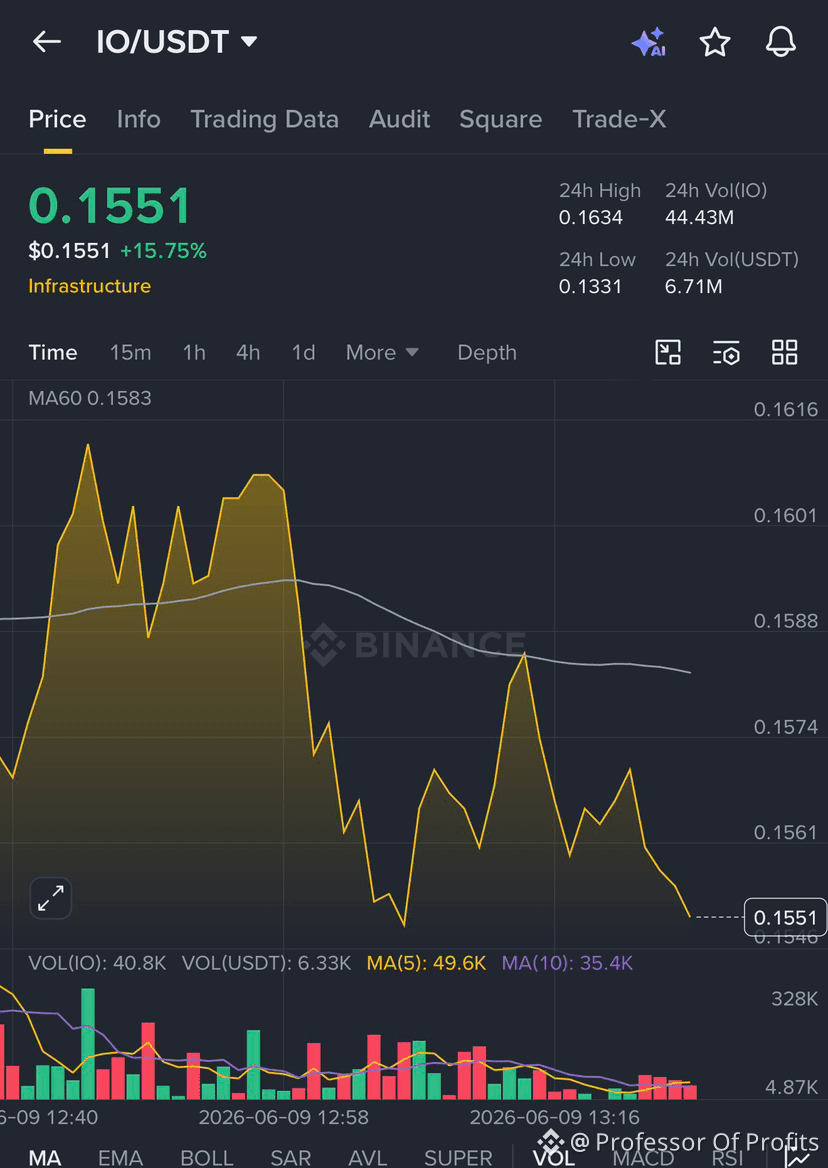Click the Infrastructure category tag
This screenshot has width=828, height=1168.
[x=89, y=286]
